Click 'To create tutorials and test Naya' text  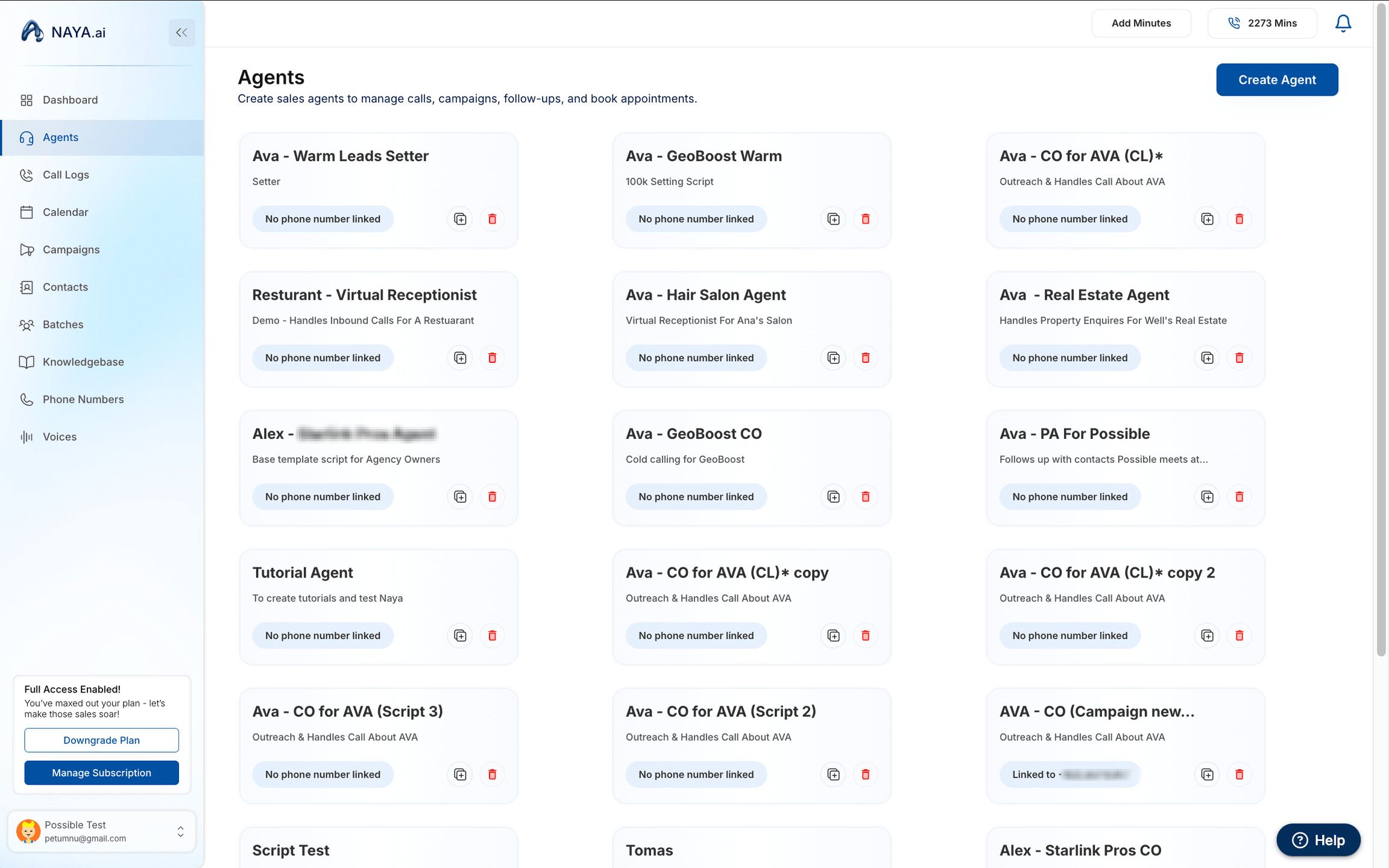pos(327,599)
